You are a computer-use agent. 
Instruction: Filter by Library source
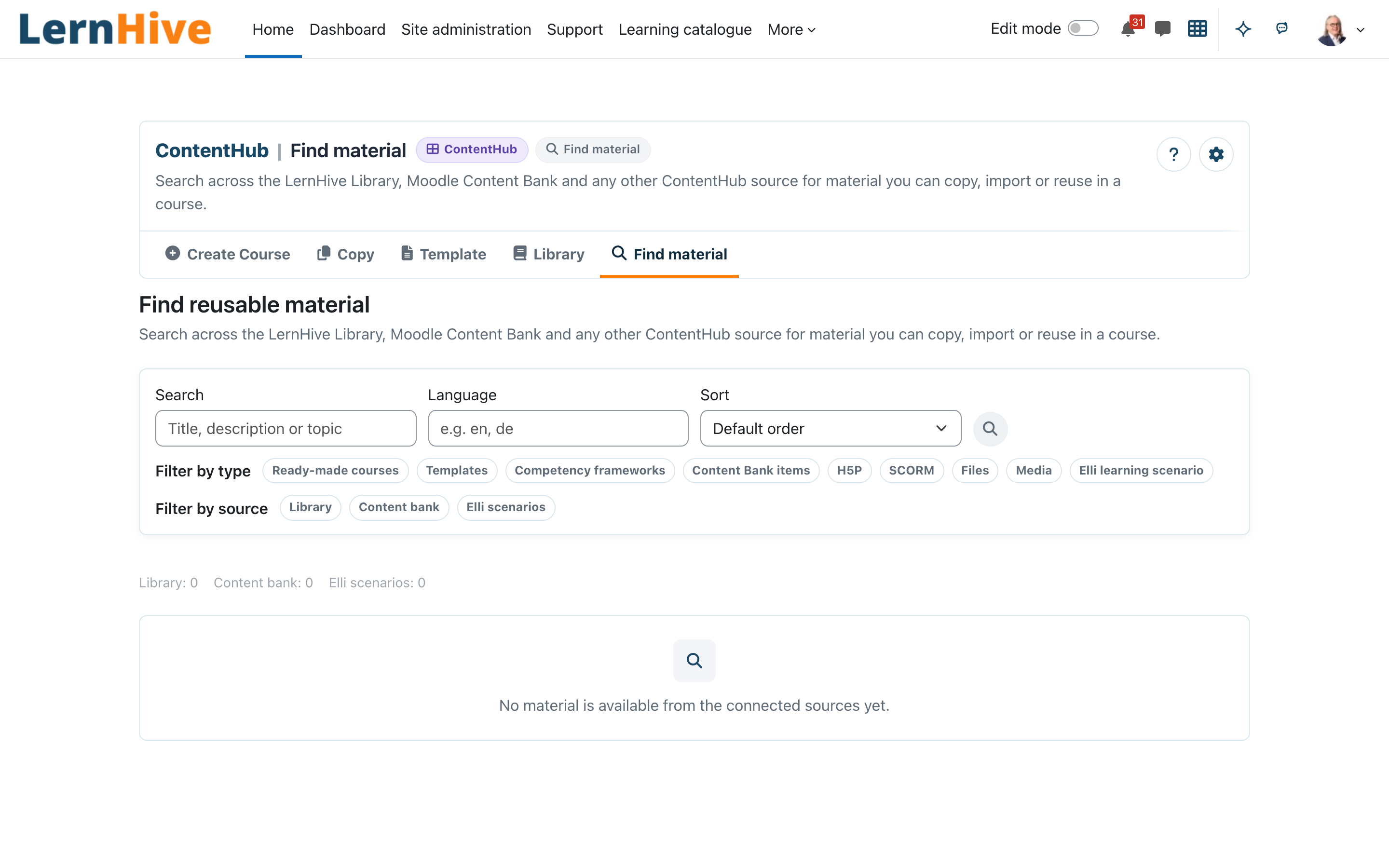tap(310, 507)
